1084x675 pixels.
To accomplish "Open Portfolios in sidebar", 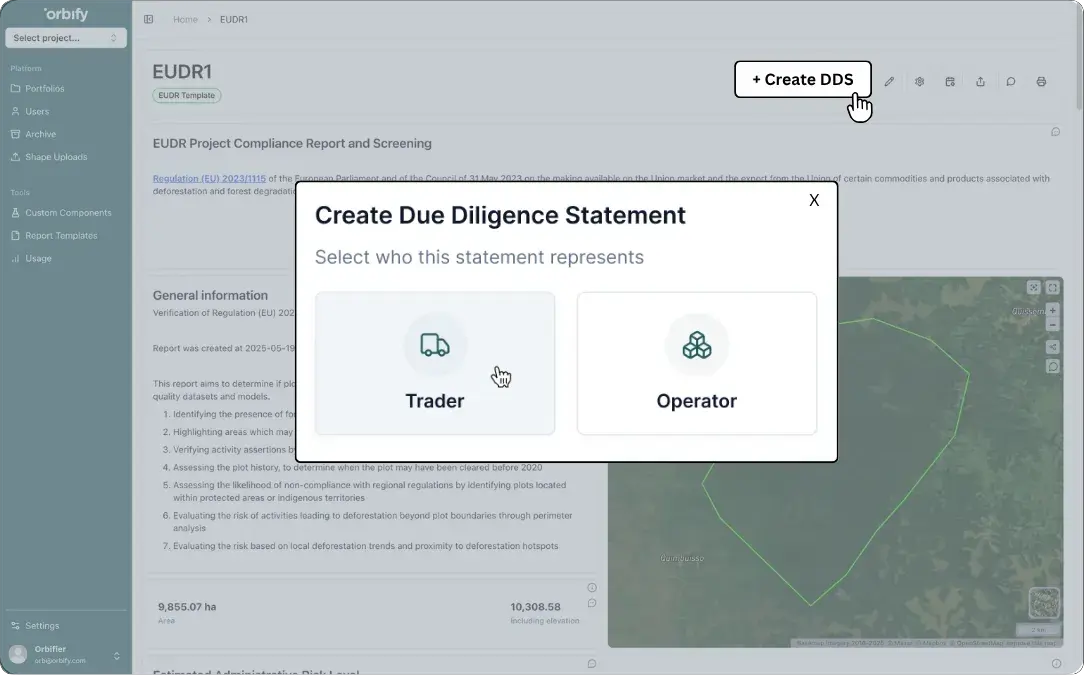I will pos(44,89).
